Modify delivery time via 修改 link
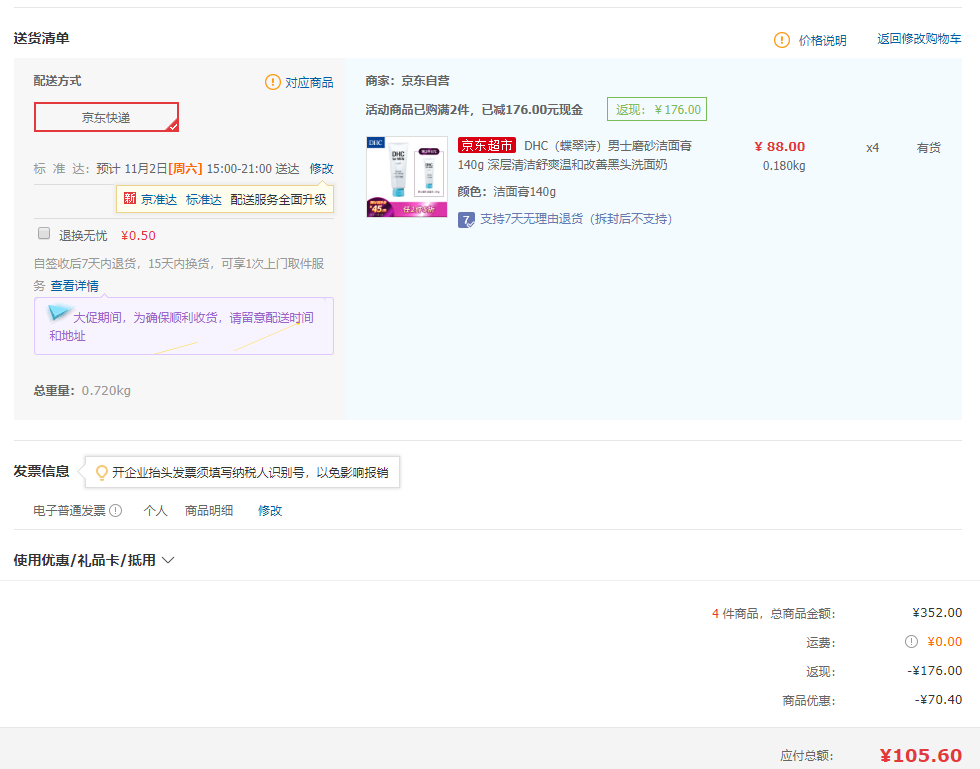Viewport: 980px width, 769px height. (x=321, y=169)
